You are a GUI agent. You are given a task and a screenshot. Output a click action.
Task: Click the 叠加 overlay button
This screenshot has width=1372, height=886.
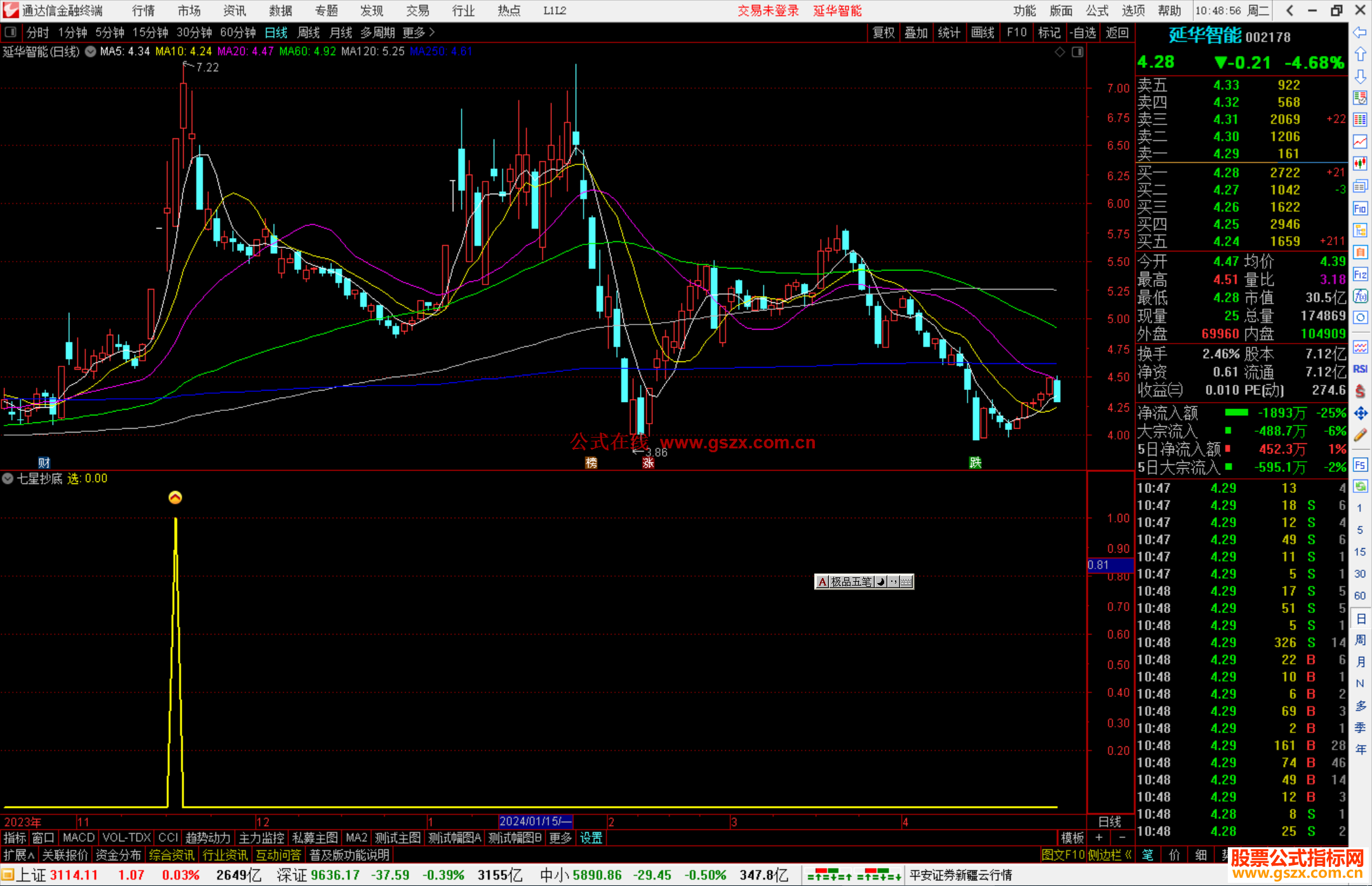916,32
